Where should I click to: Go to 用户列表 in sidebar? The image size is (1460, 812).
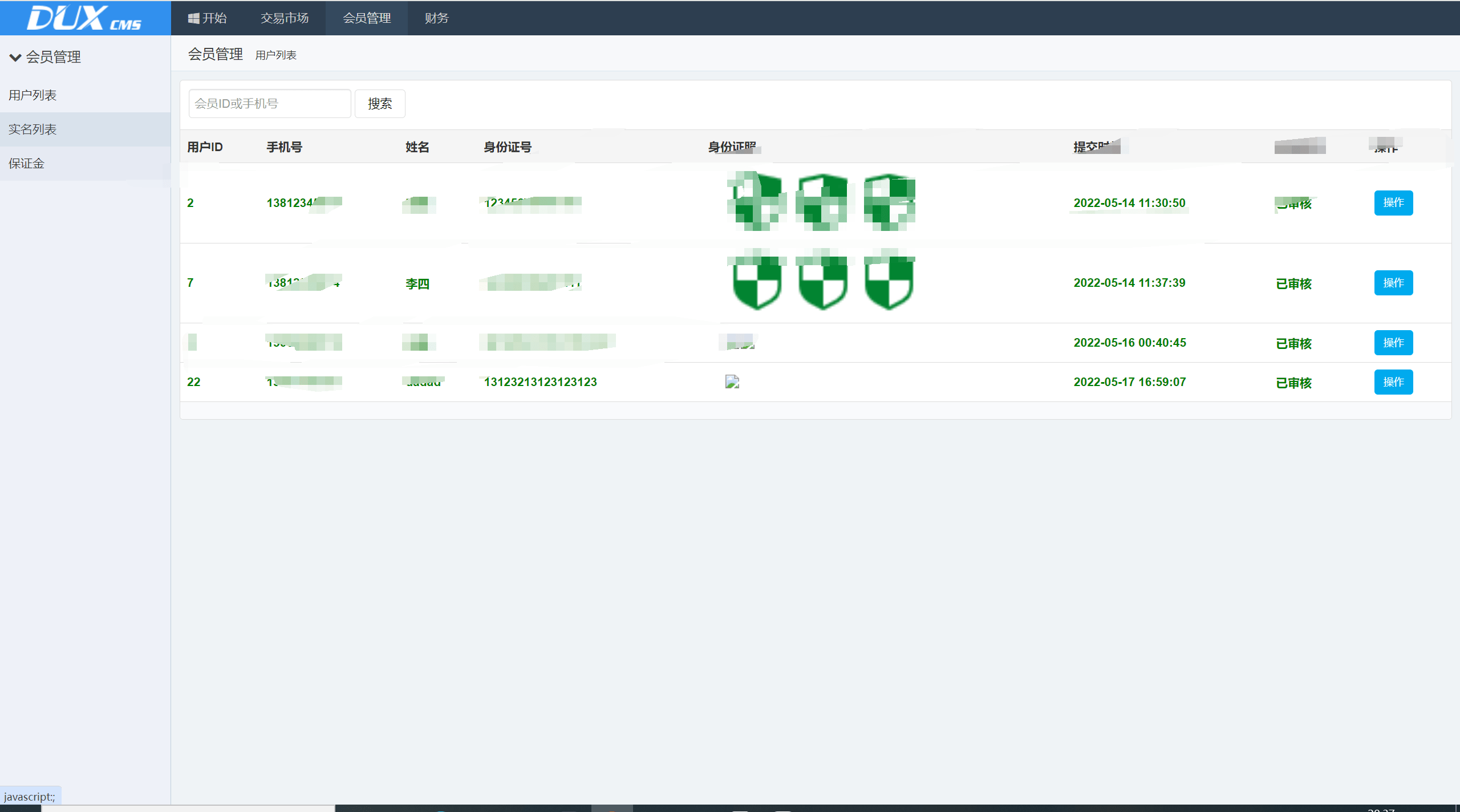(x=33, y=95)
